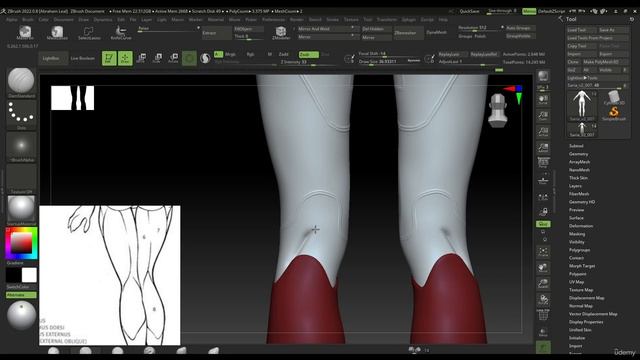The height and width of the screenshot is (360, 640).
Task: Toggle Live Boolean
Action: [x=83, y=58]
